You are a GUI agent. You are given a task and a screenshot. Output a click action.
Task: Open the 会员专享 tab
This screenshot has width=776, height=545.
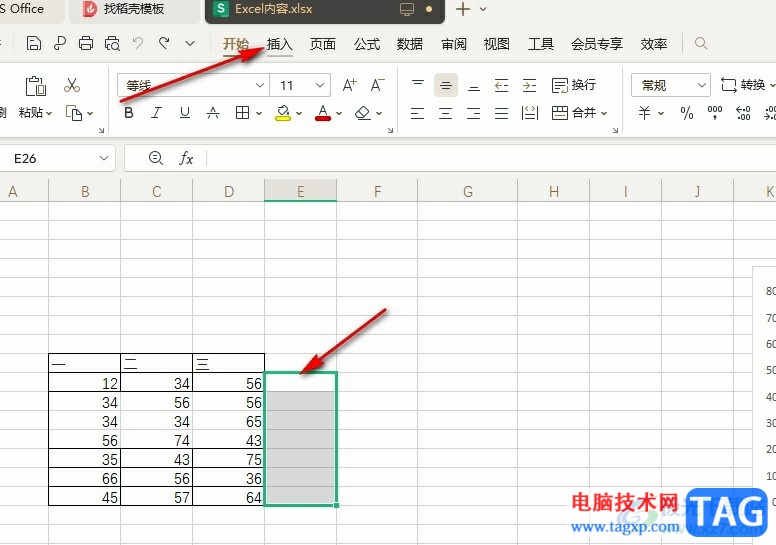pos(597,44)
